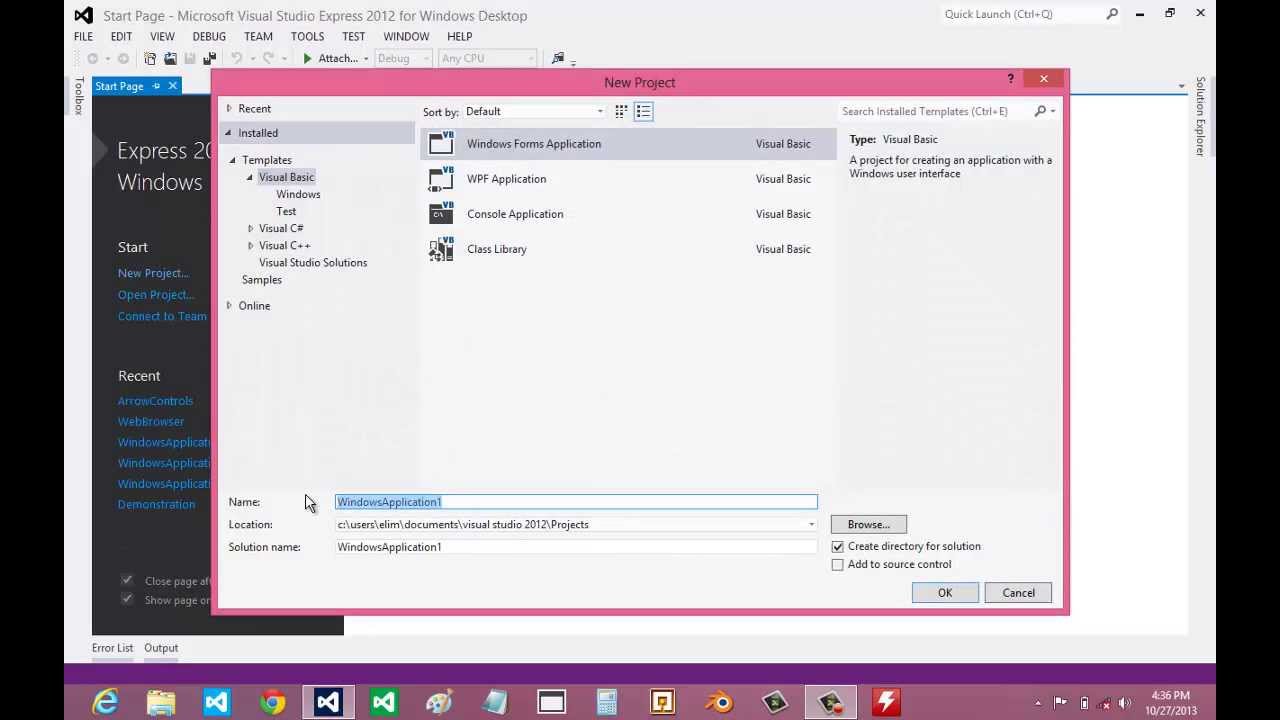Expand the Online section
This screenshot has height=720, width=1280.
(229, 305)
